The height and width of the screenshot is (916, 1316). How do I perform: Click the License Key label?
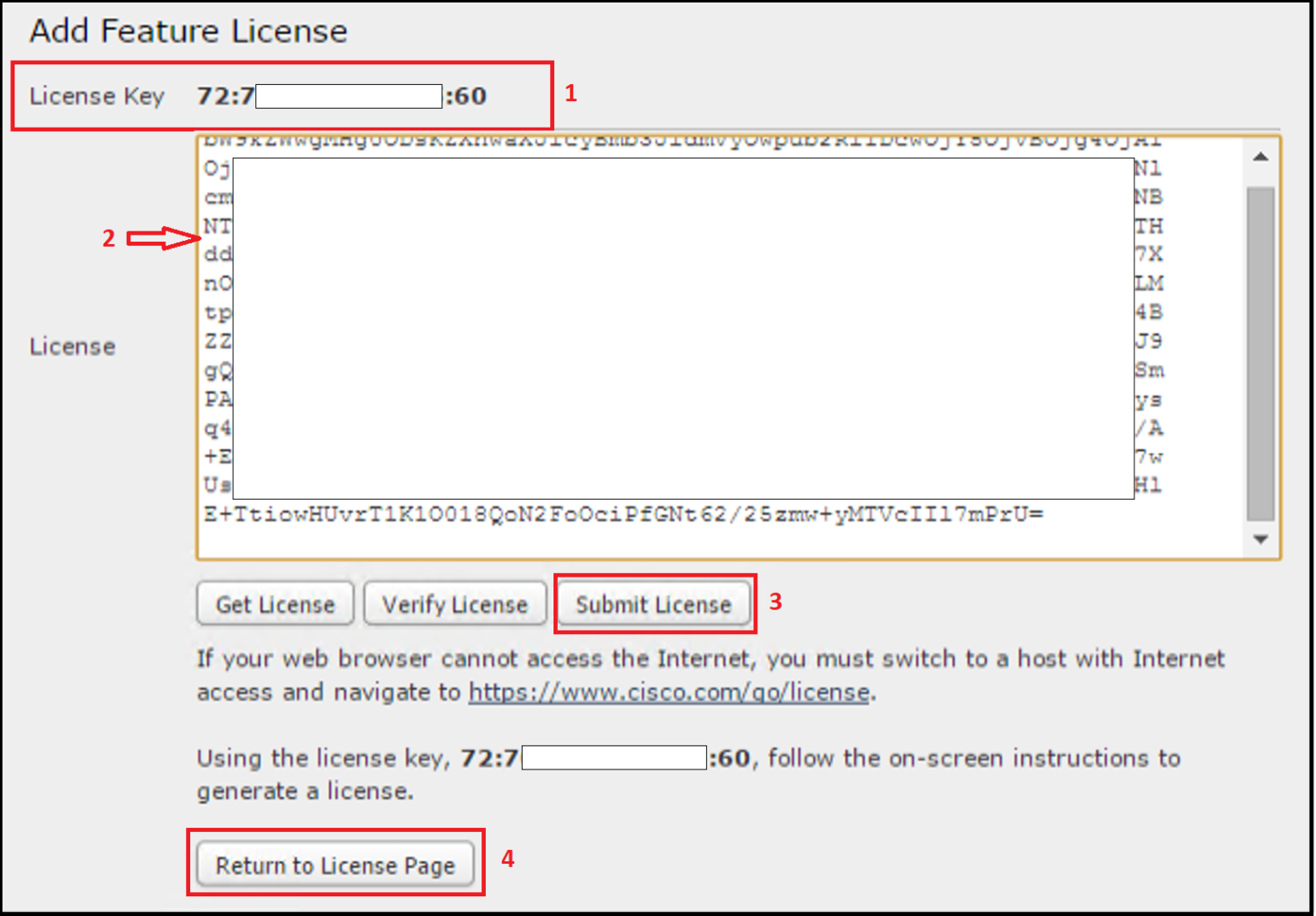(x=97, y=96)
